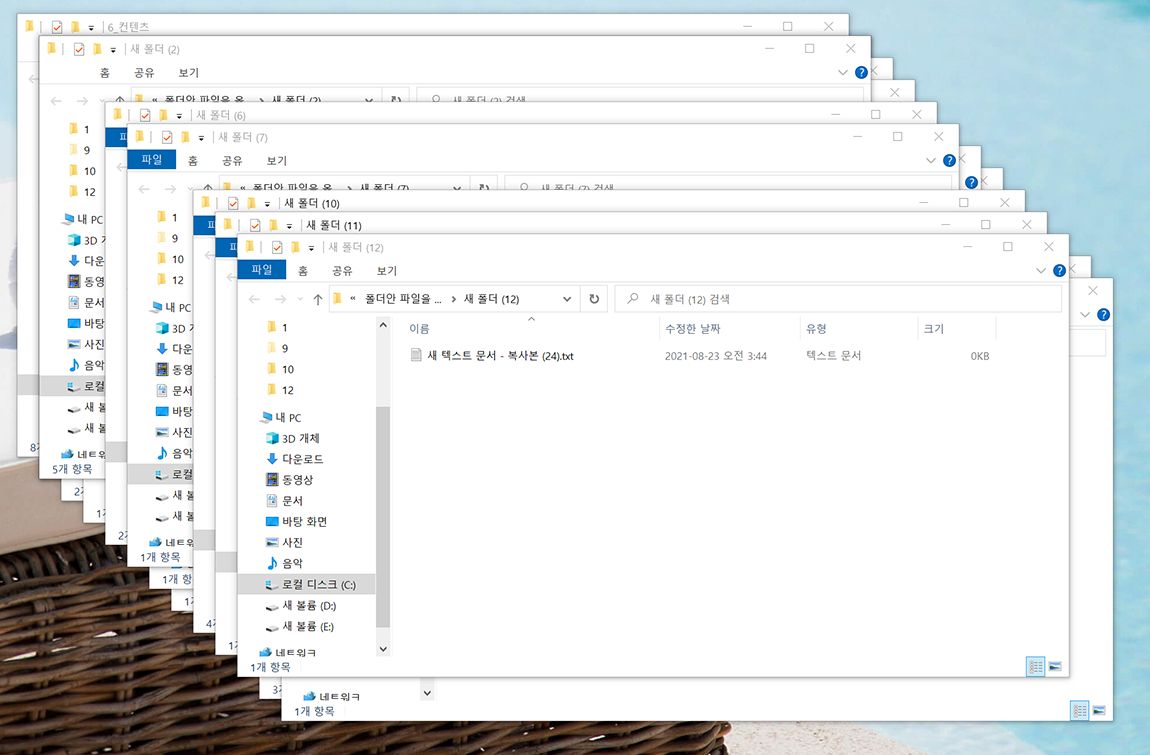
Task: Select folder 12 in 새 폴더 (7) navigation pane
Action: [x=177, y=280]
